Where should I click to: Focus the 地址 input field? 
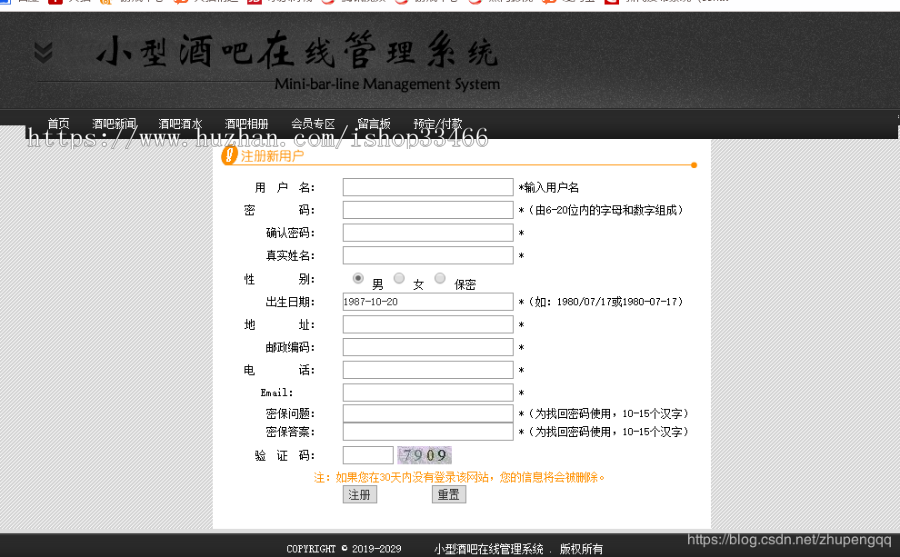(428, 324)
